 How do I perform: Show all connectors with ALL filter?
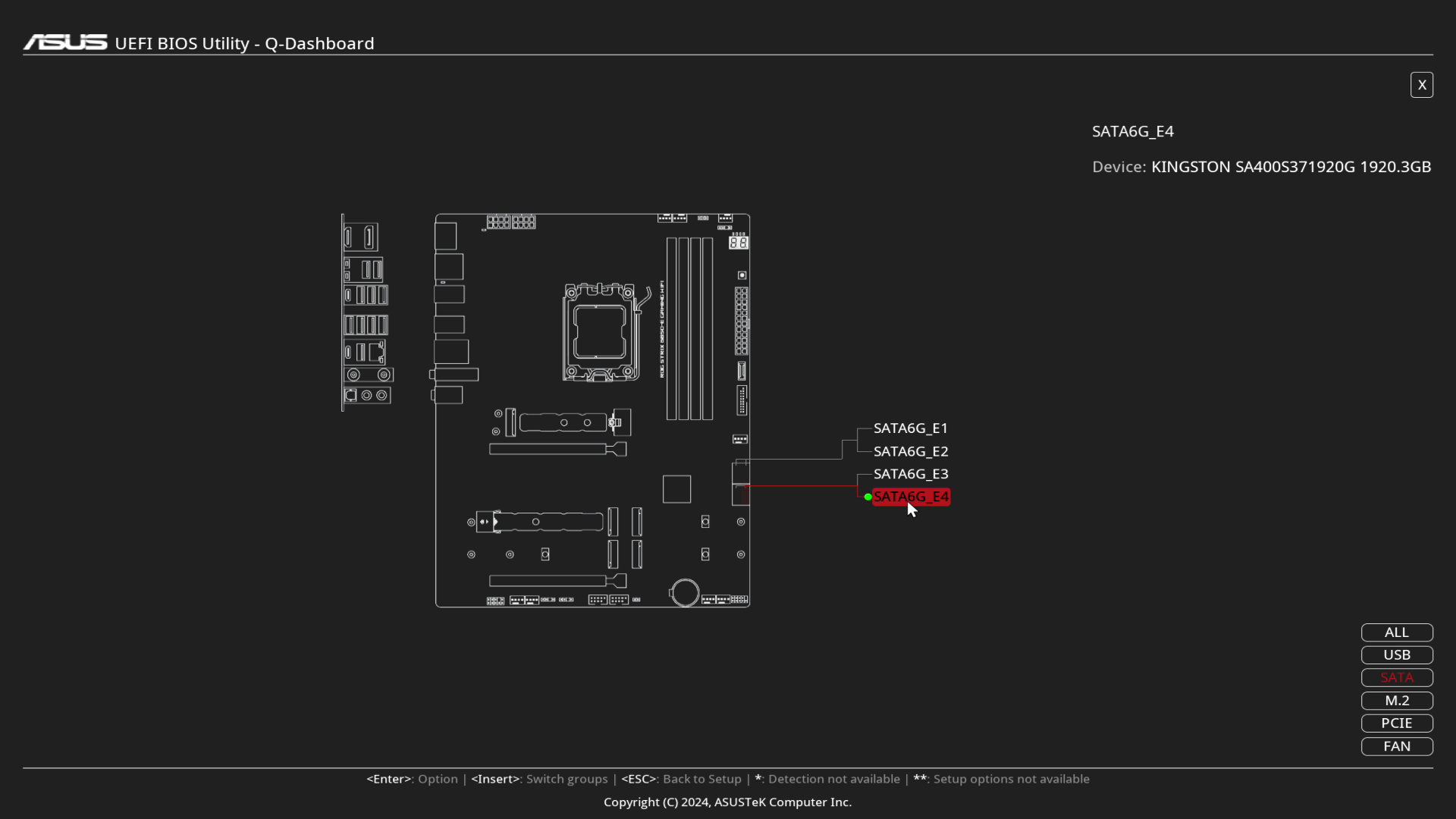point(1396,632)
